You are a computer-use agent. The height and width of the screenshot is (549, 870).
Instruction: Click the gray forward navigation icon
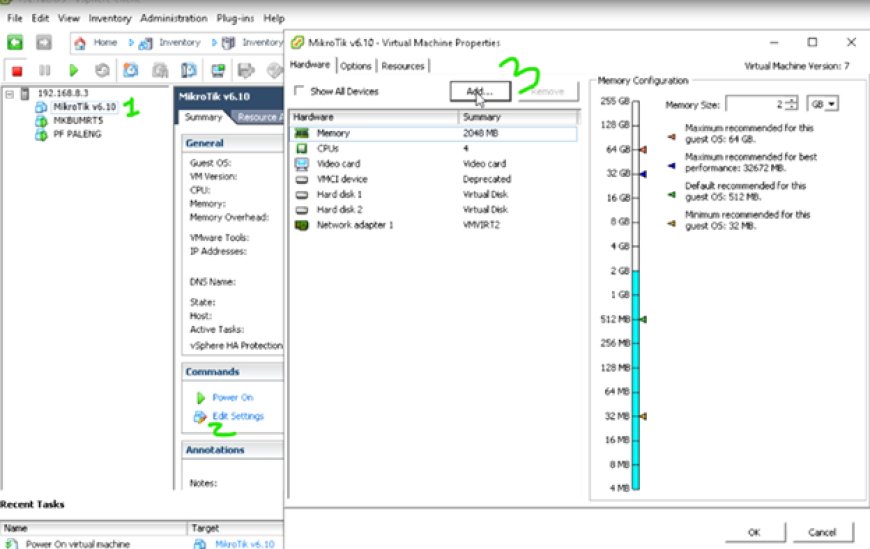44,42
